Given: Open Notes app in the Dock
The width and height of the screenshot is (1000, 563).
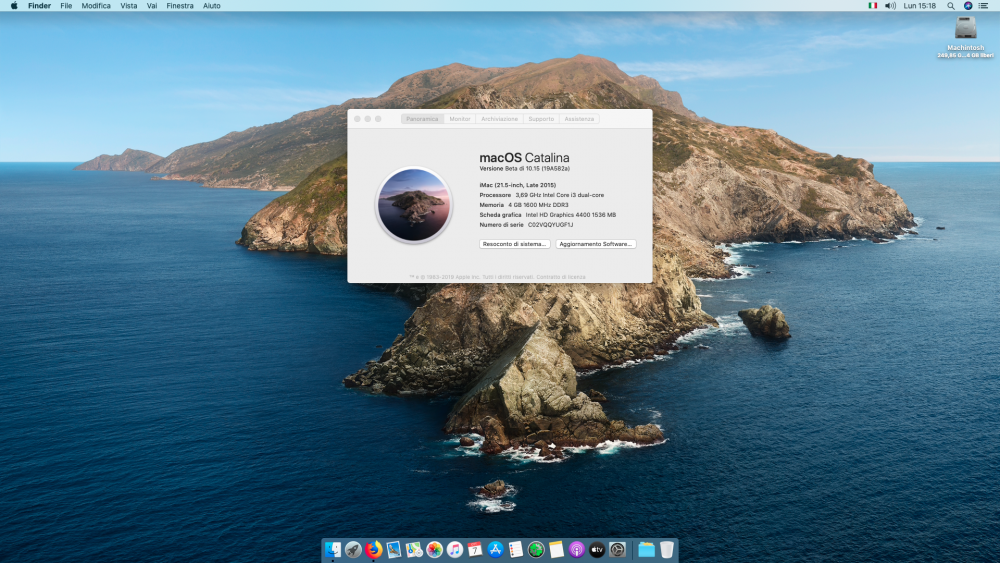Looking at the screenshot, I should coord(557,549).
